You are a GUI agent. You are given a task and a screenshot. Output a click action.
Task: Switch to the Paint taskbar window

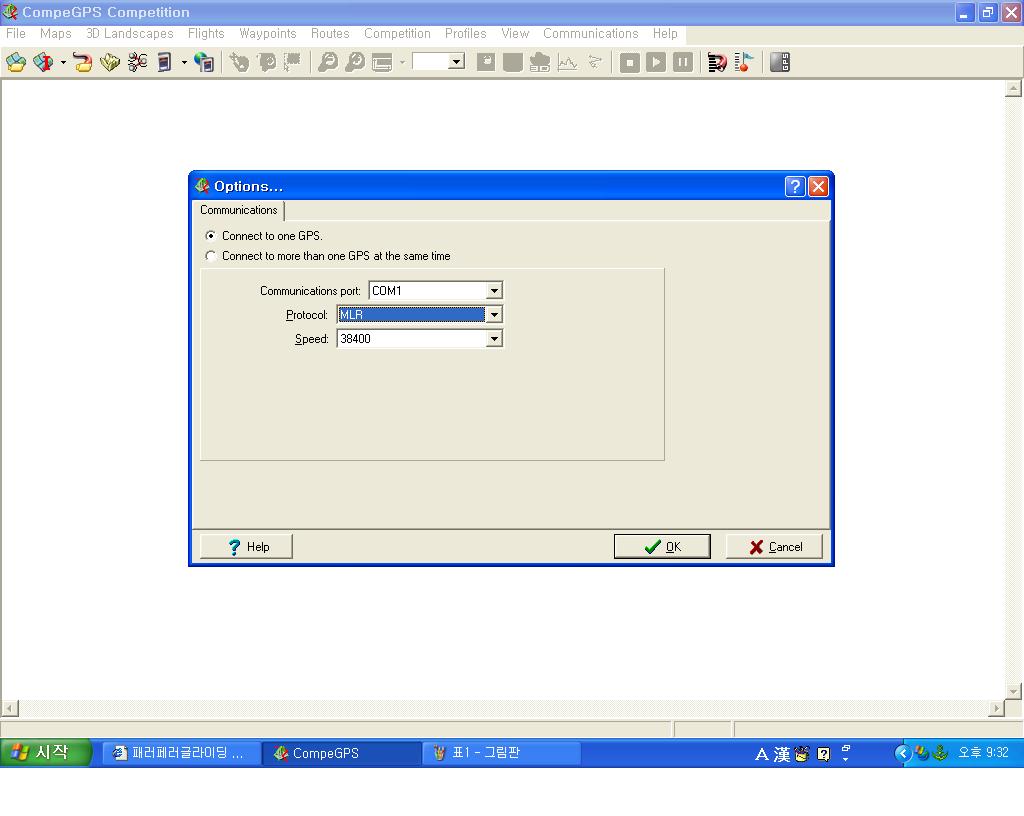pos(502,753)
